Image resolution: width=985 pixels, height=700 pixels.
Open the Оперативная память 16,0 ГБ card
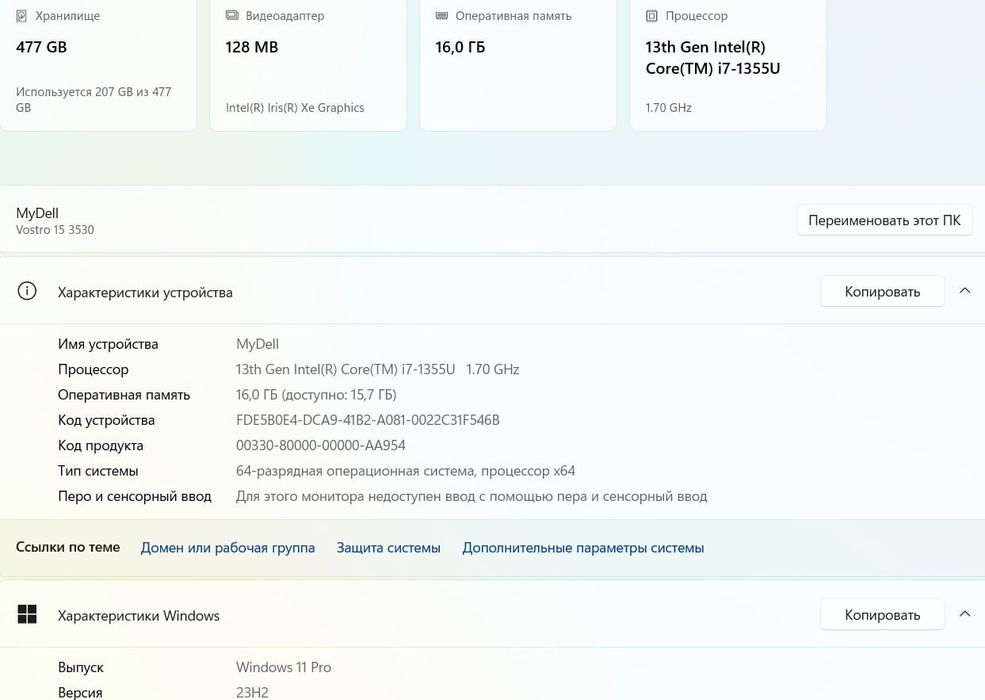click(x=518, y=64)
